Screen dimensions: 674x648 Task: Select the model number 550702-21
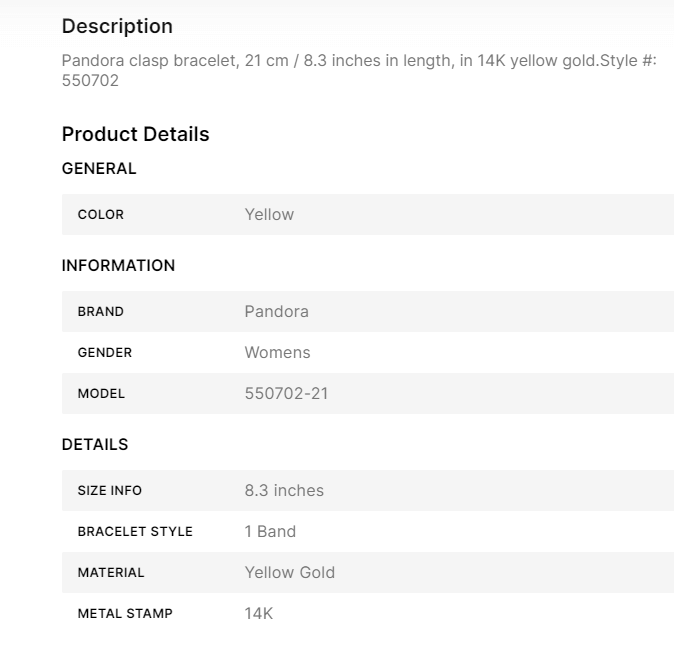[286, 393]
